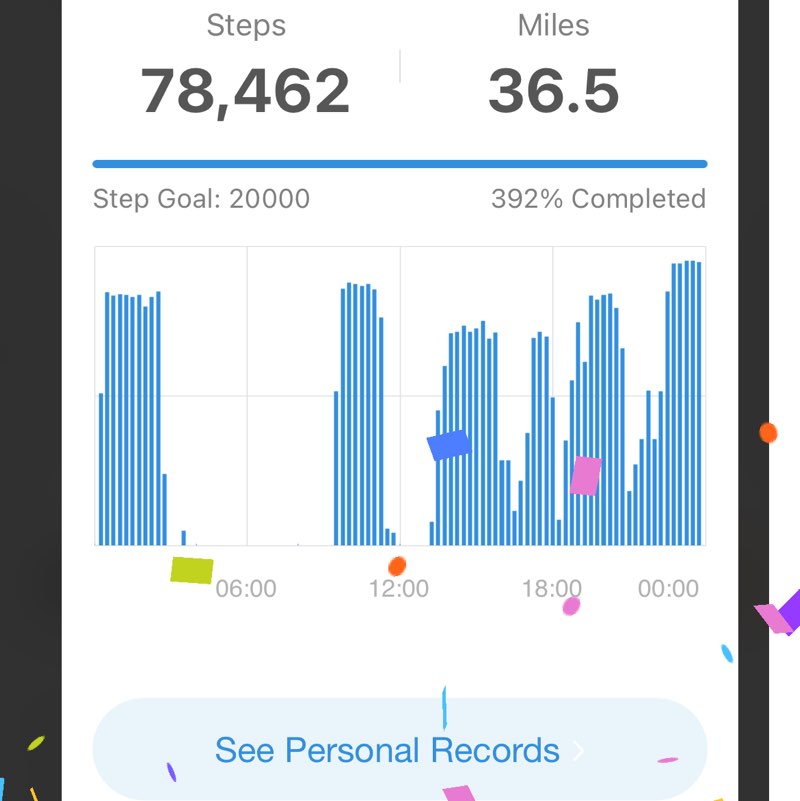Click the blue step goal progress bar
800x801 pixels.
click(400, 164)
